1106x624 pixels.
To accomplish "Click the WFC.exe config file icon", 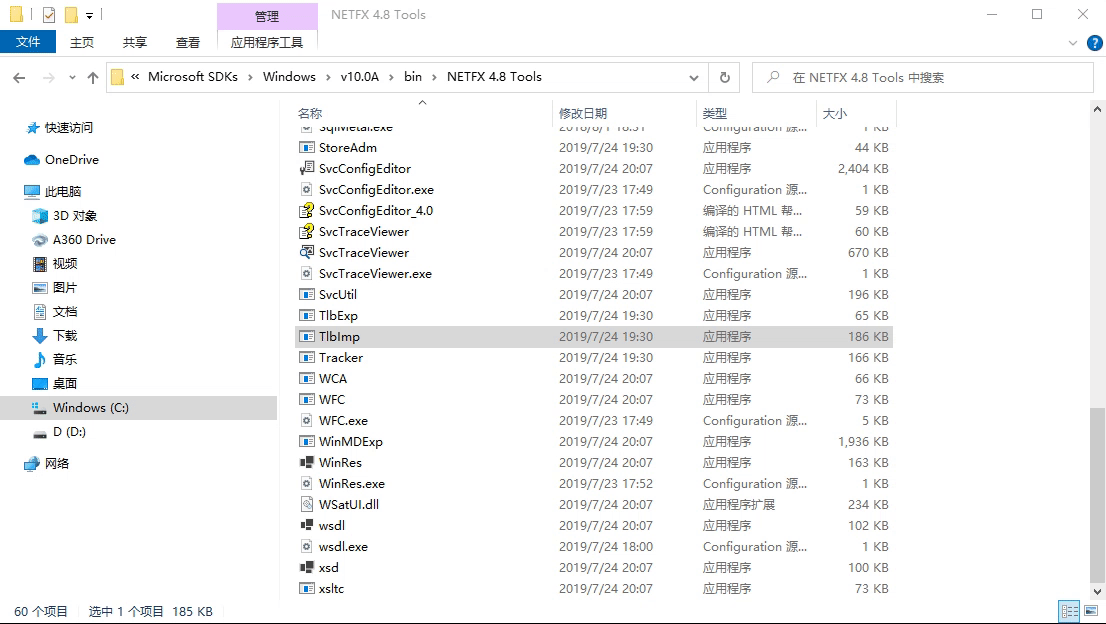I will [x=307, y=420].
